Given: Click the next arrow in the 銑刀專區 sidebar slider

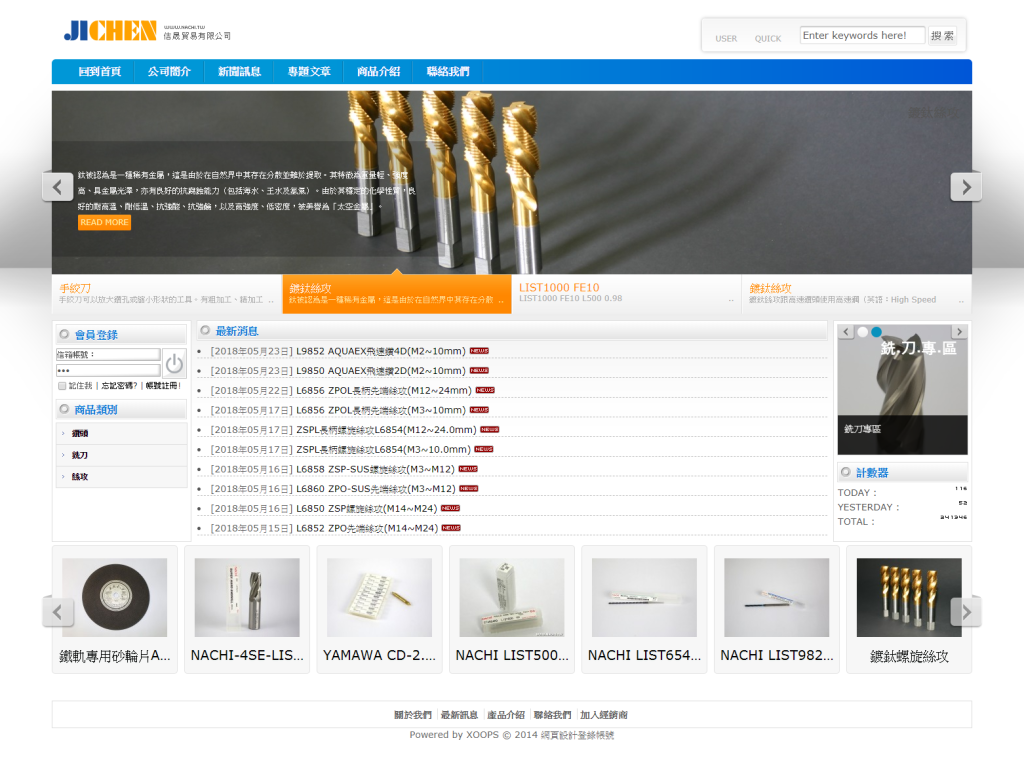Looking at the screenshot, I should (x=959, y=332).
